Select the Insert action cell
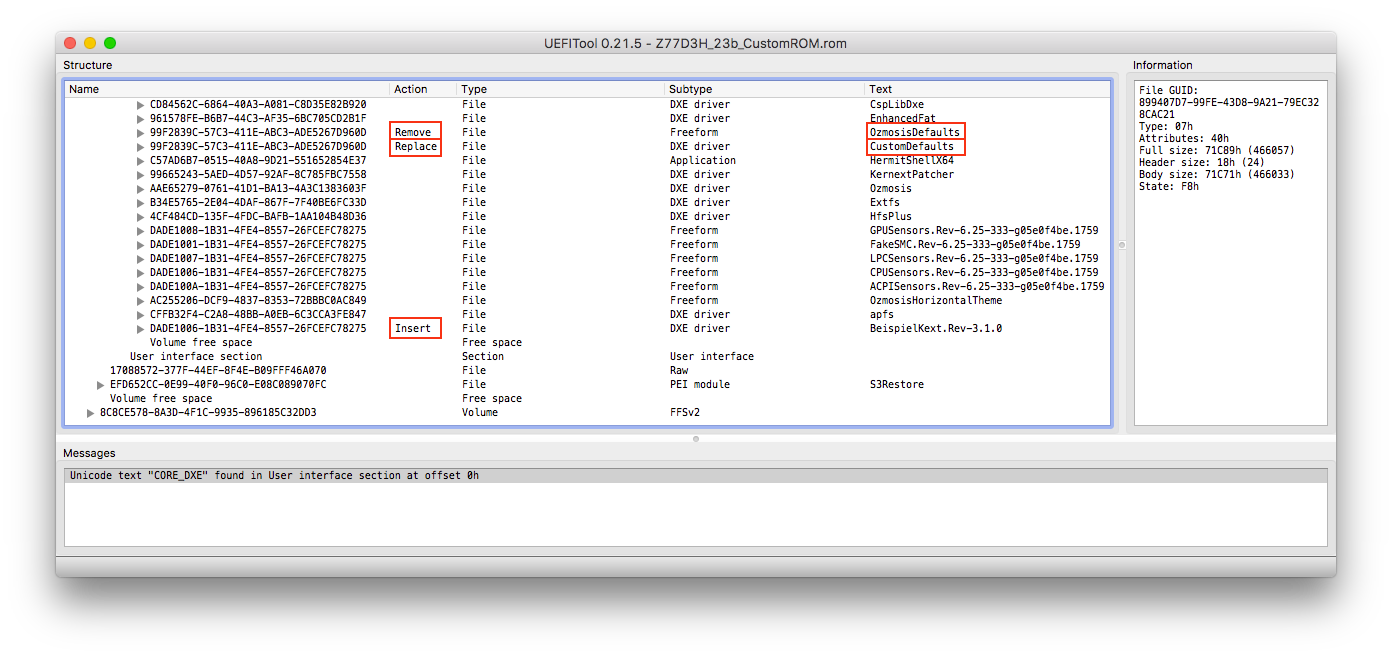The image size is (1392, 657). click(413, 328)
